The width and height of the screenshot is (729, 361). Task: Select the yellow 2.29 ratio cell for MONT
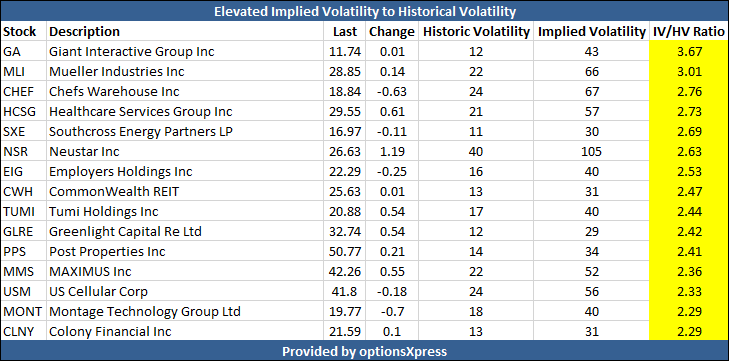pyautogui.click(x=689, y=311)
